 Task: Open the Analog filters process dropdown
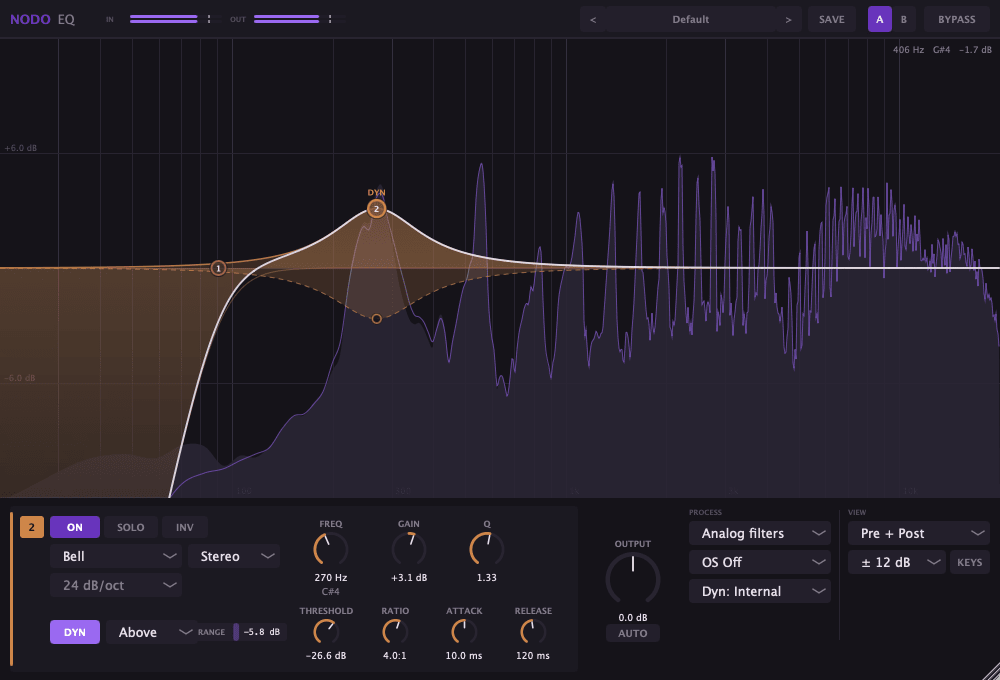(x=760, y=533)
